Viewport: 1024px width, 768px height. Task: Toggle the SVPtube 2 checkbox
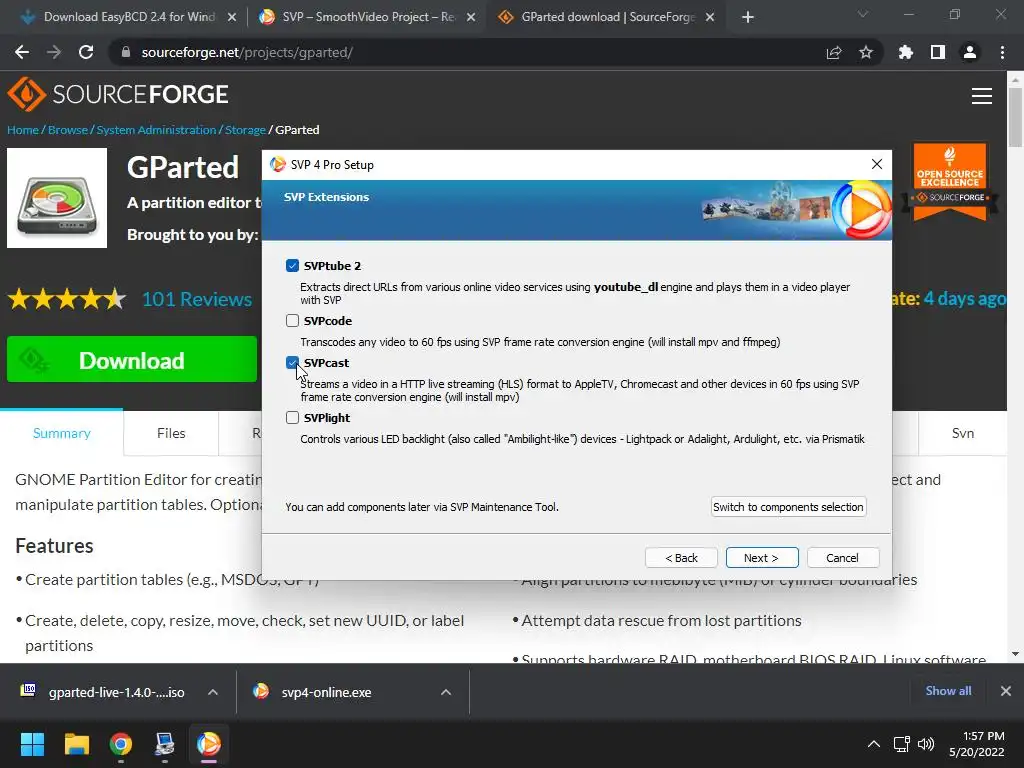tap(292, 266)
